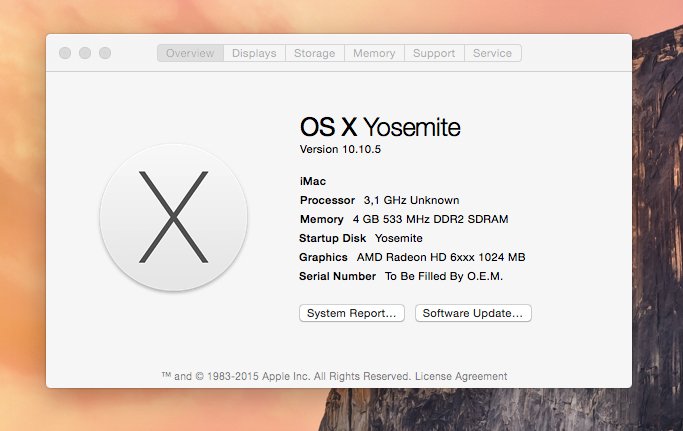Click the Startup Disk label
Image resolution: width=683 pixels, height=431 pixels.
pyautogui.click(x=332, y=238)
